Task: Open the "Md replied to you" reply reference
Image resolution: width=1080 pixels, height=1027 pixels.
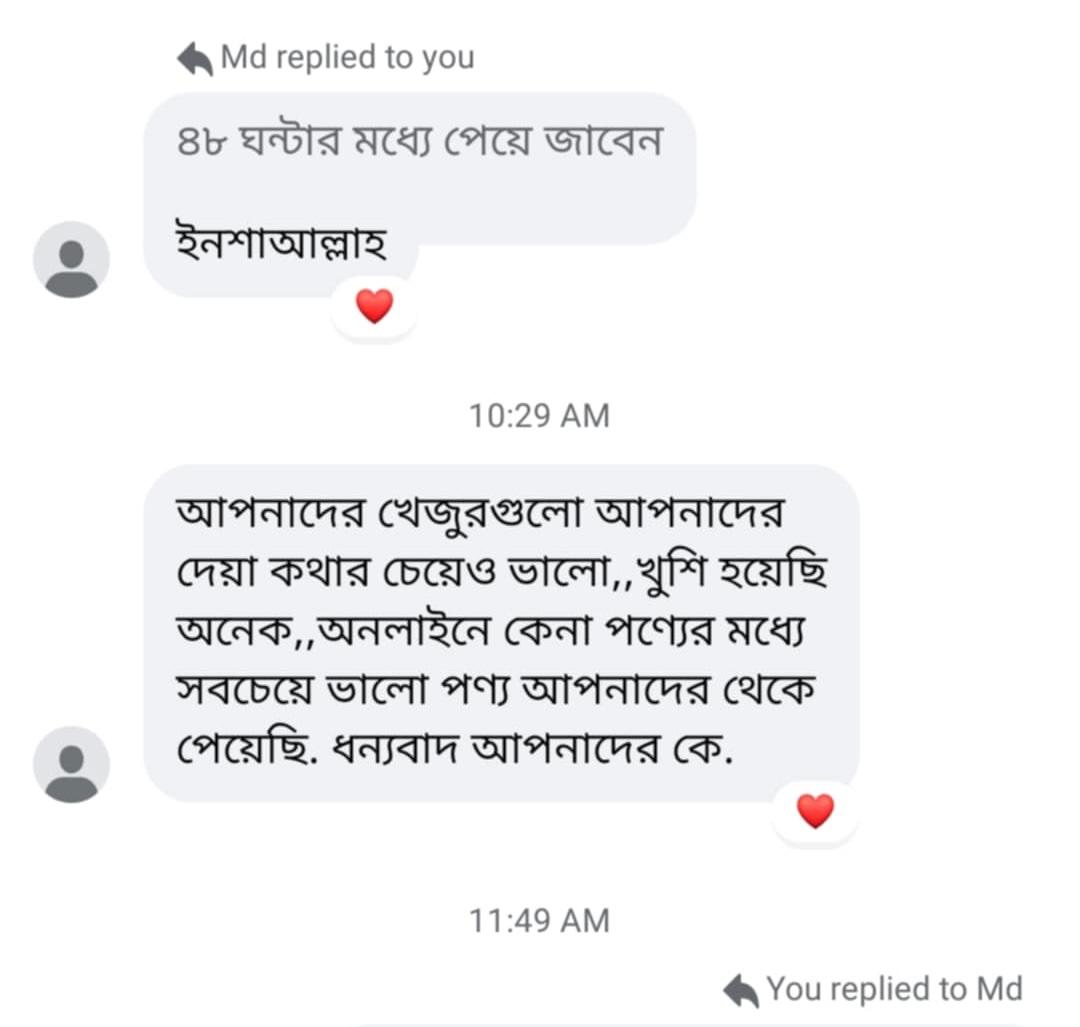Action: pos(347,58)
